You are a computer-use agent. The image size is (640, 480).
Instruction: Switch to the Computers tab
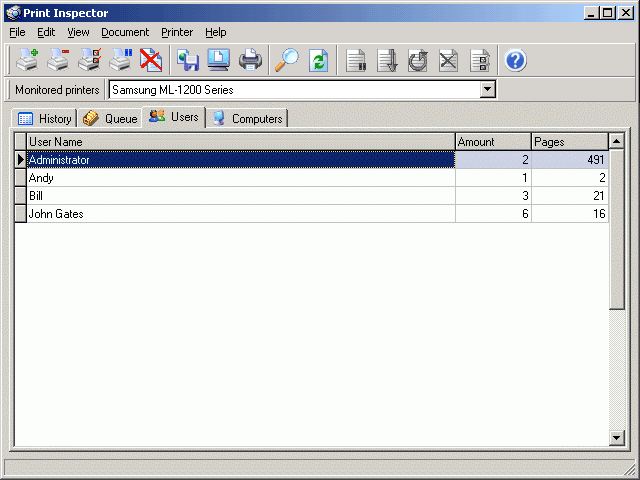click(247, 118)
